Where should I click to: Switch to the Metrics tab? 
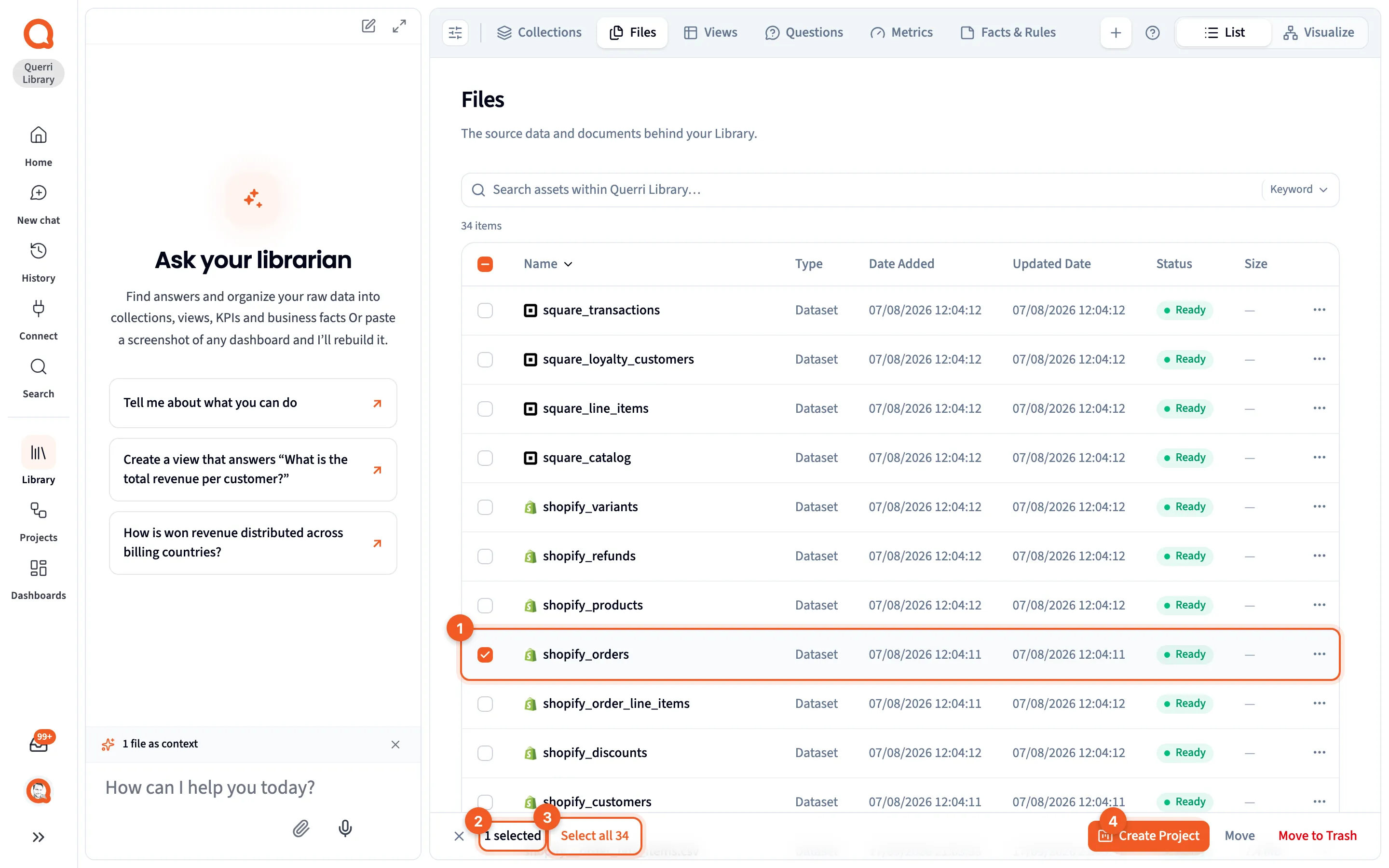[x=902, y=33]
